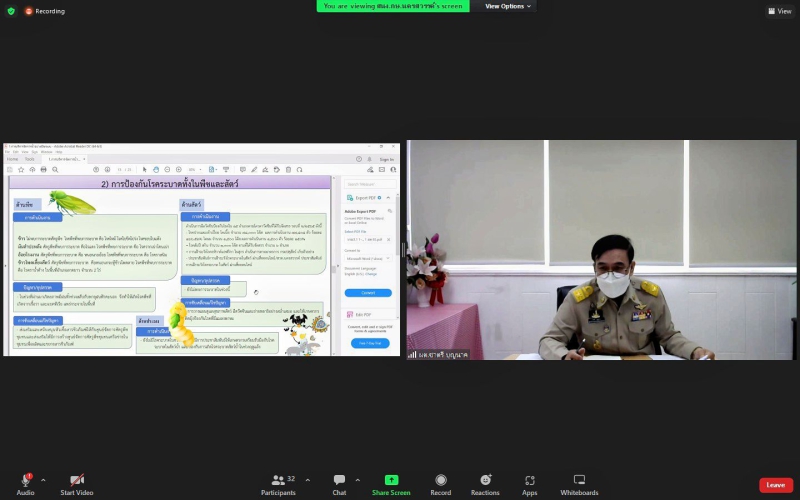Screen dimensions: 800x500
Task: Click Change document language link
Action: click(371, 274)
